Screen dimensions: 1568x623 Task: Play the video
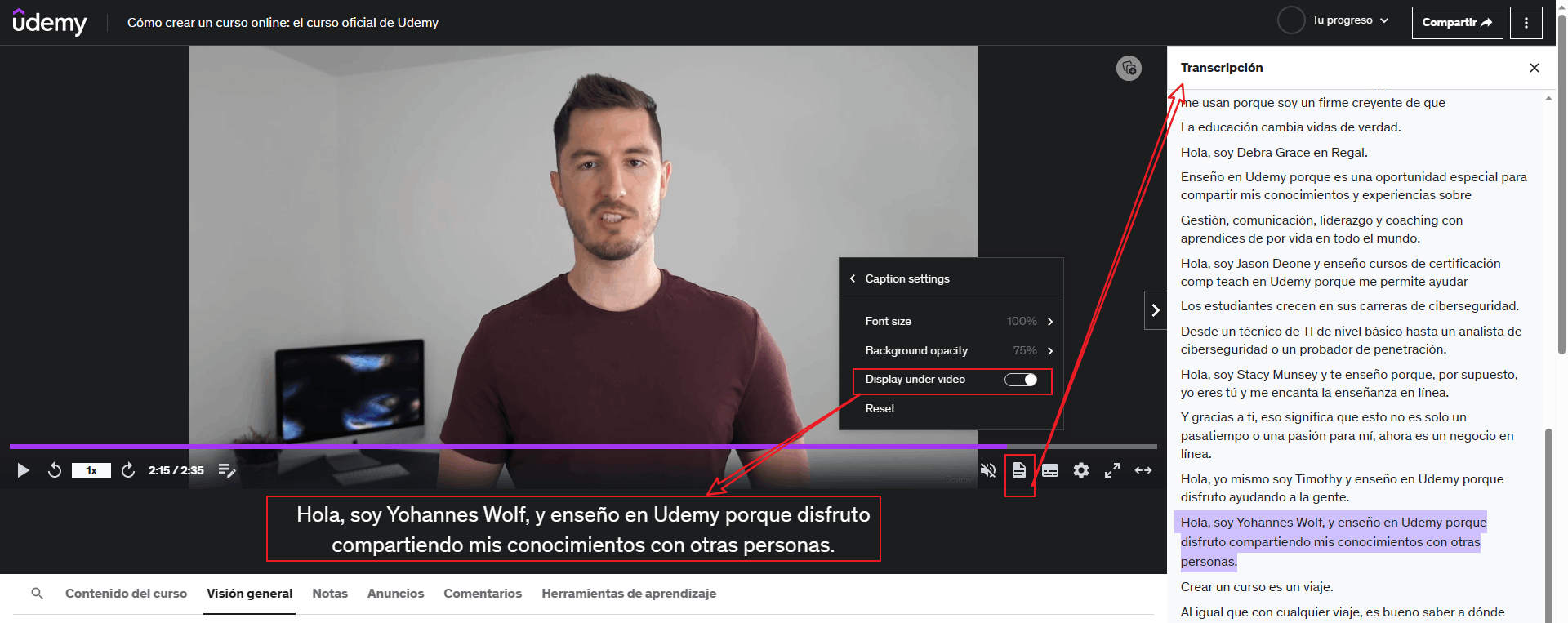24,470
